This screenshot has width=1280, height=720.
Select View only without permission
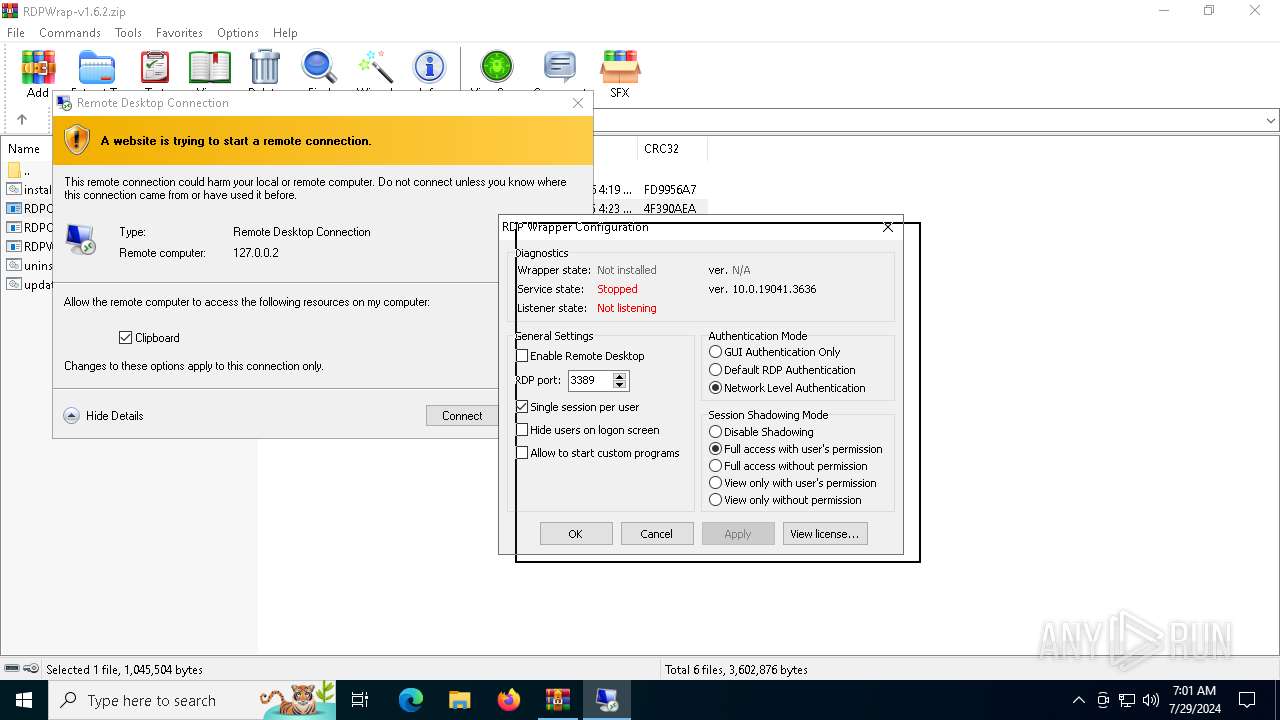[x=715, y=500]
